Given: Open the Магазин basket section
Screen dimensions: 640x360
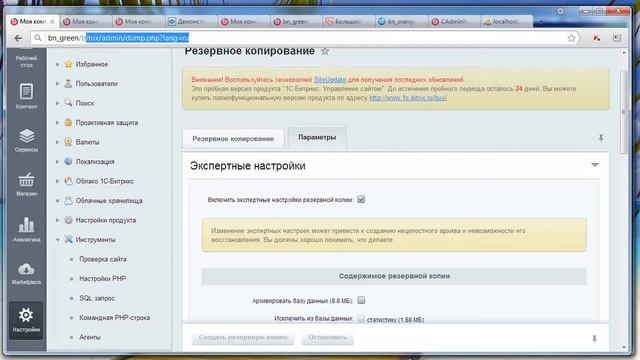Looking at the screenshot, I should (26, 184).
